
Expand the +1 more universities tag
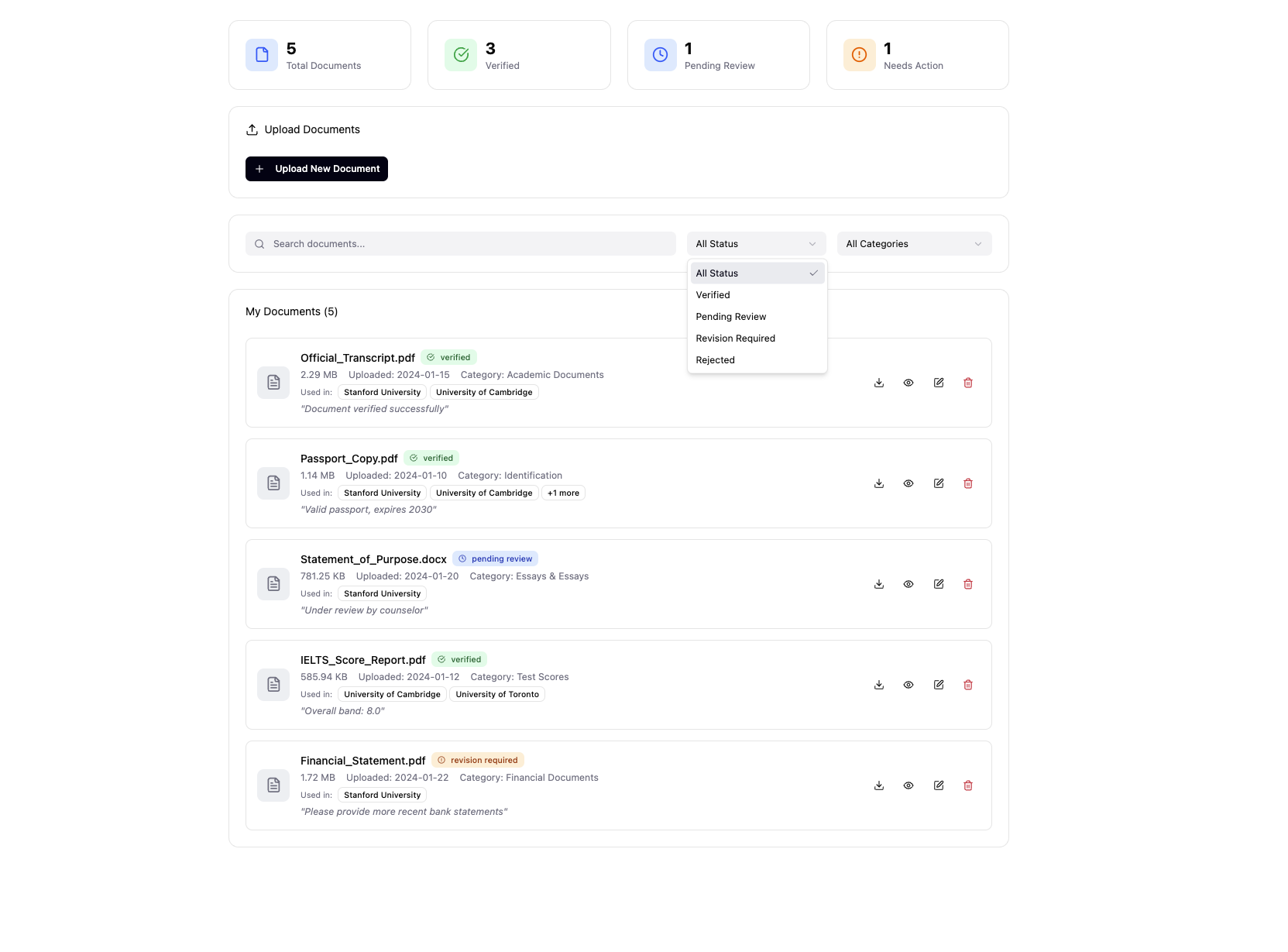(x=563, y=493)
